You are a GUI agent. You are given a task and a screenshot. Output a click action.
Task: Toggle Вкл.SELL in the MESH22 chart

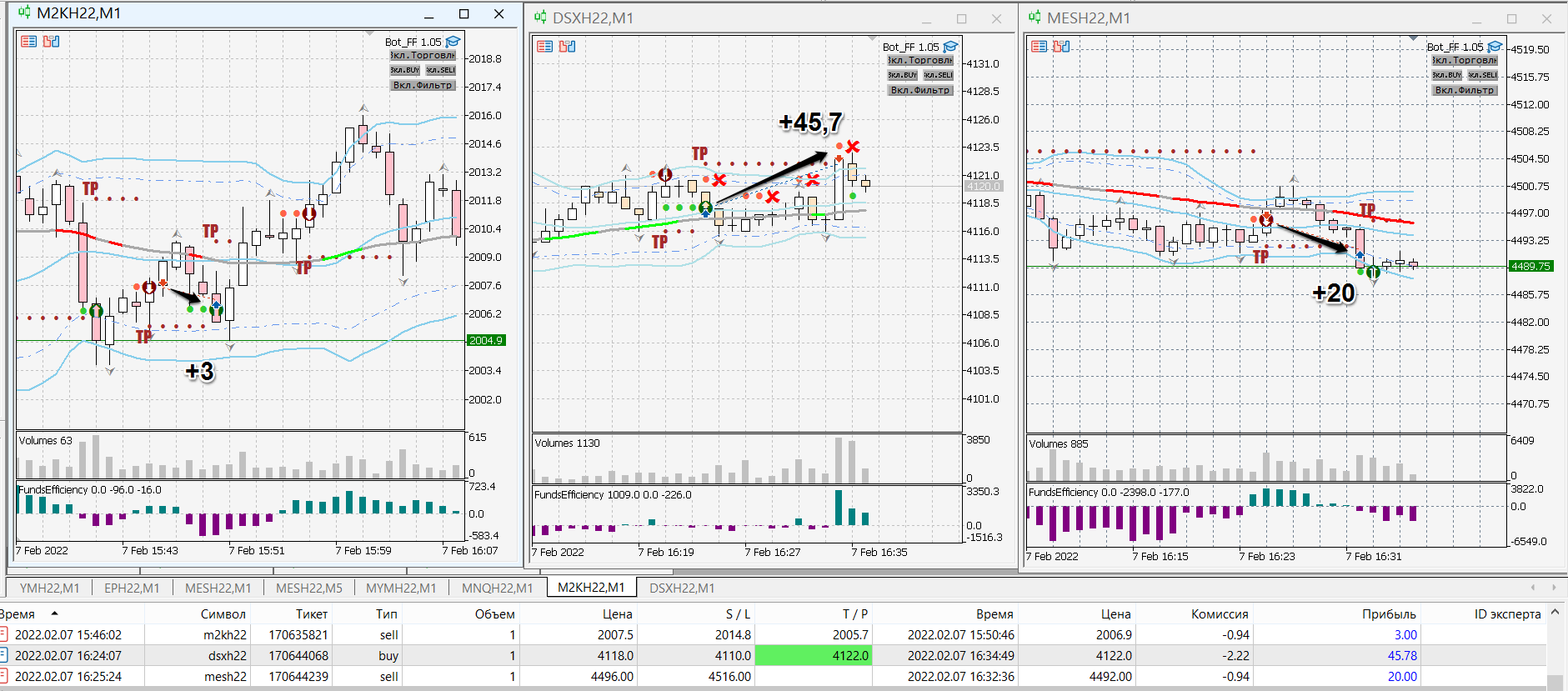(1482, 75)
